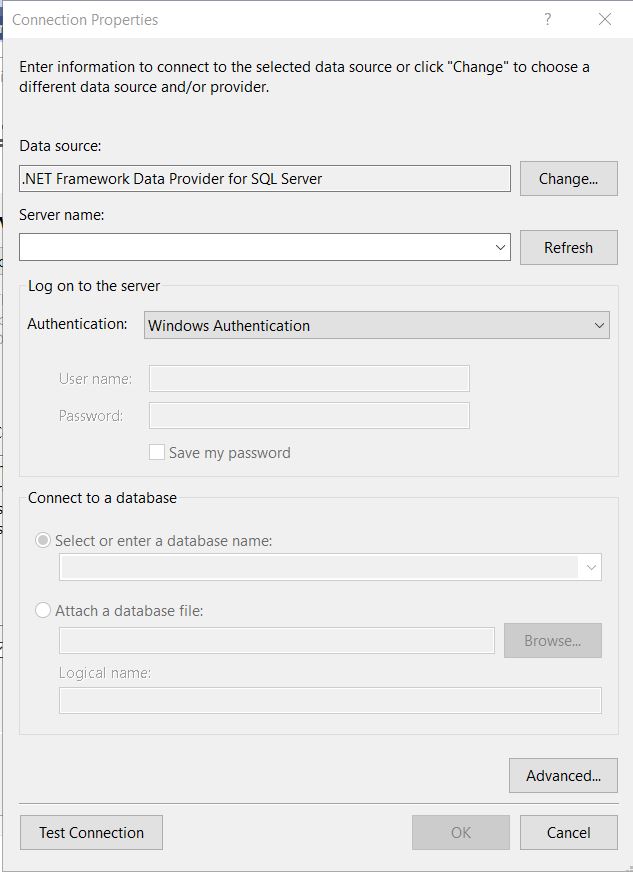The height and width of the screenshot is (872, 633).
Task: Click the Password field
Action: 309,415
